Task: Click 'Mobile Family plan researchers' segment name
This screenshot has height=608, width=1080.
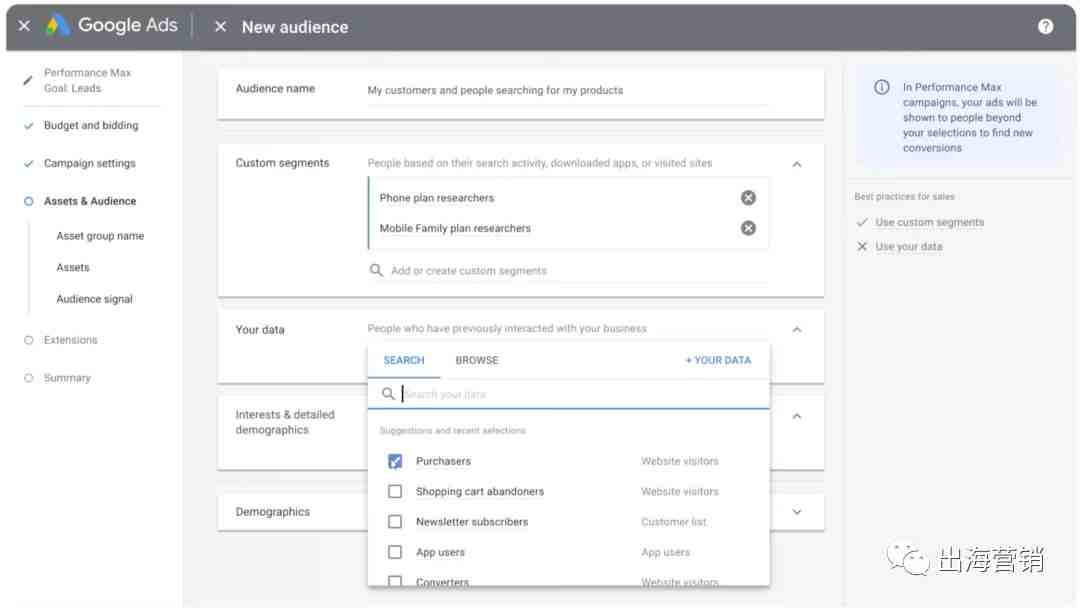Action: click(455, 228)
